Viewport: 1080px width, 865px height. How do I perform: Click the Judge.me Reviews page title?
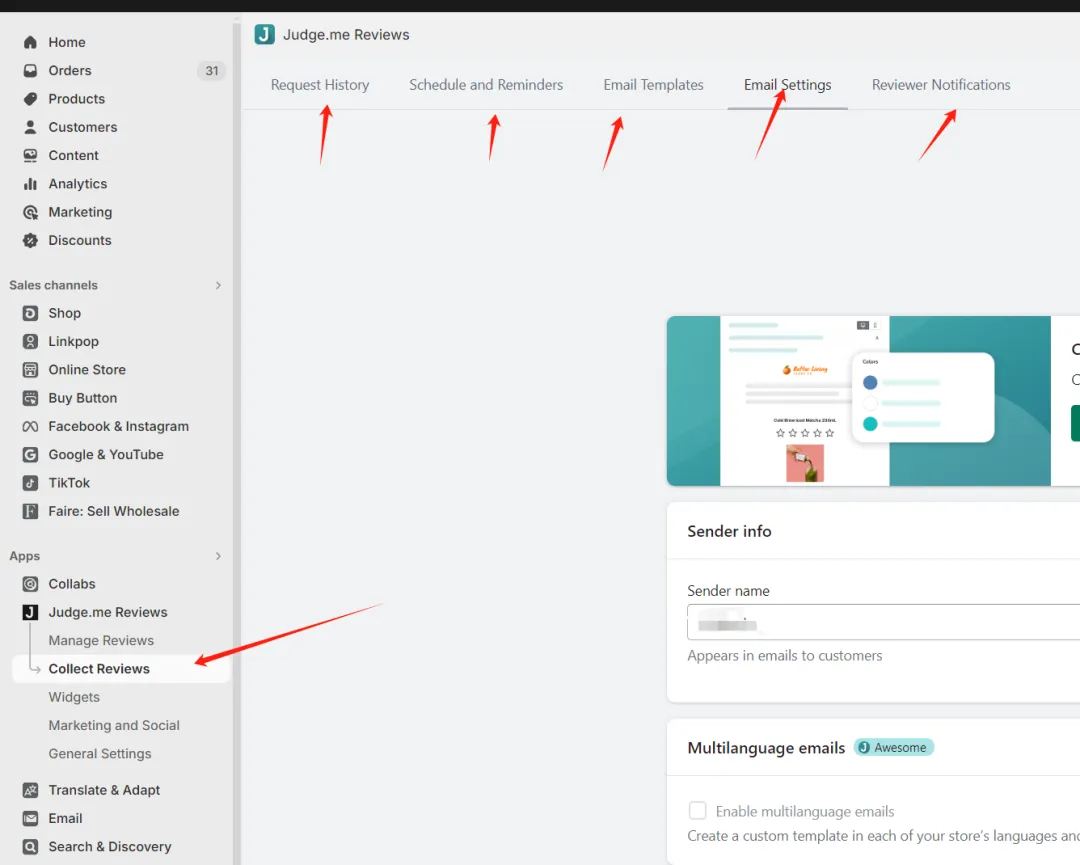[x=346, y=34]
